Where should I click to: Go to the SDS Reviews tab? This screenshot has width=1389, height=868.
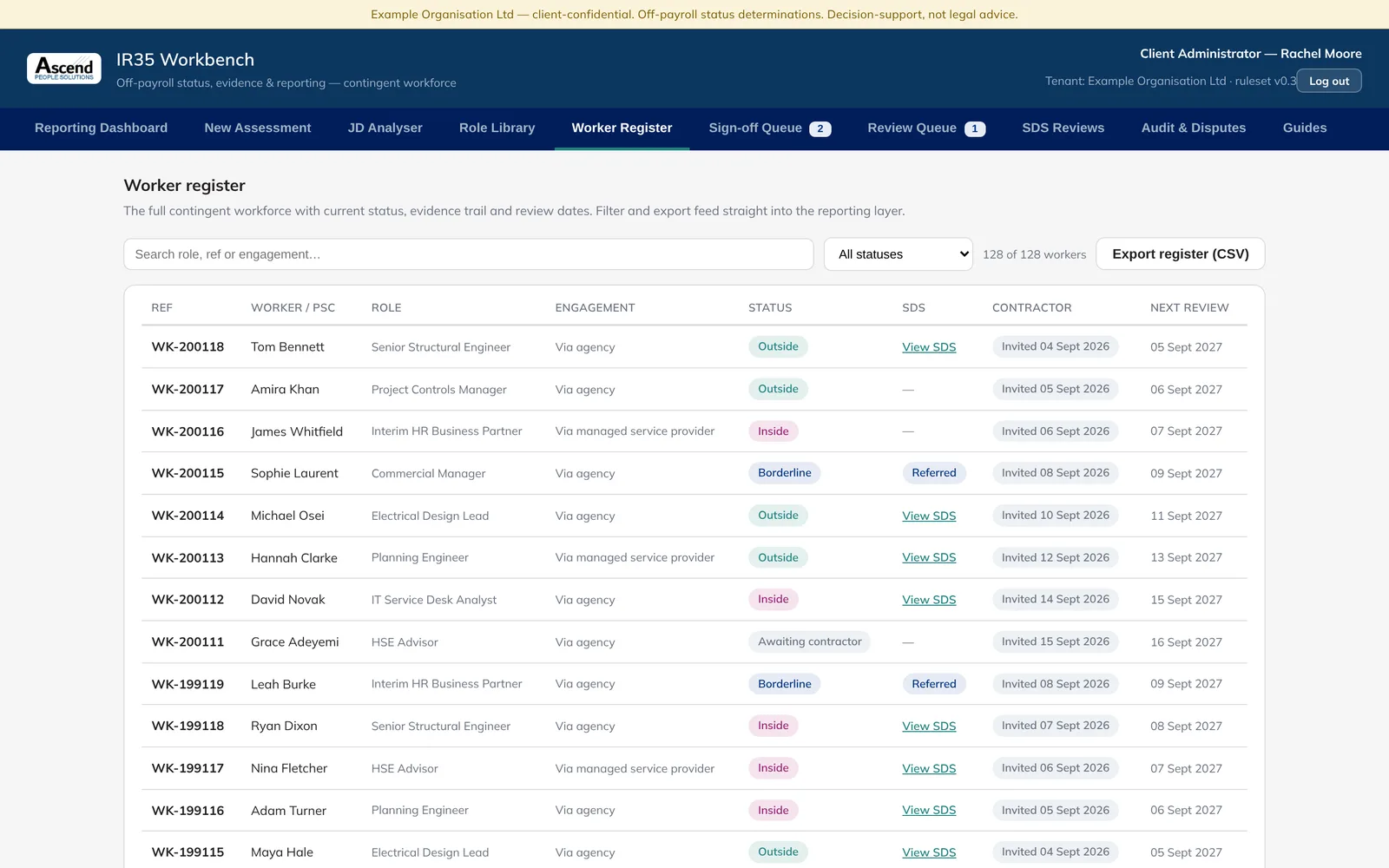1063,128
